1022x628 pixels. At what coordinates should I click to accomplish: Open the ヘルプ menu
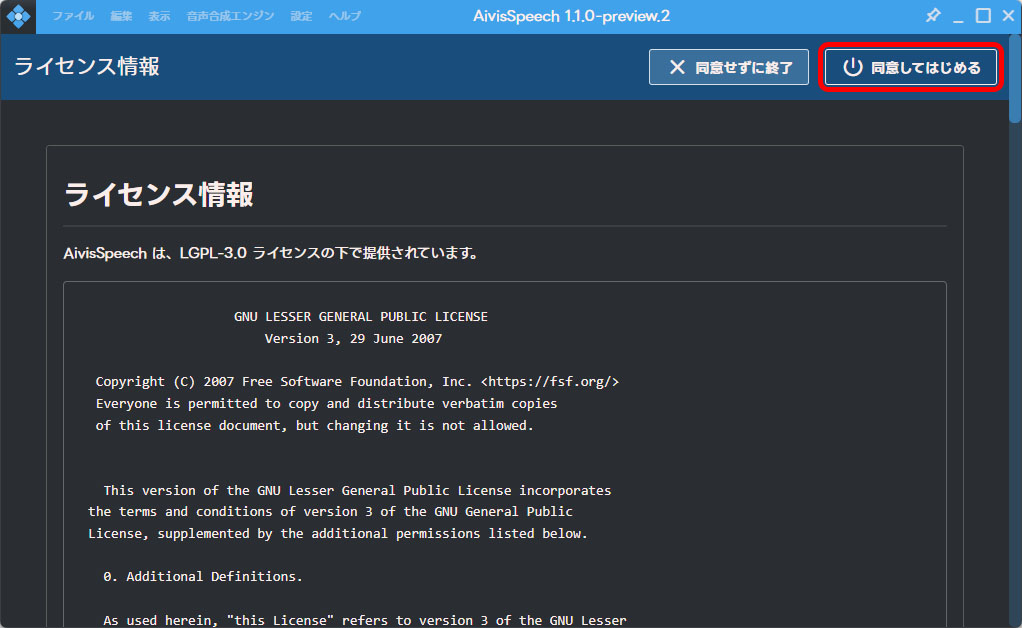click(345, 16)
